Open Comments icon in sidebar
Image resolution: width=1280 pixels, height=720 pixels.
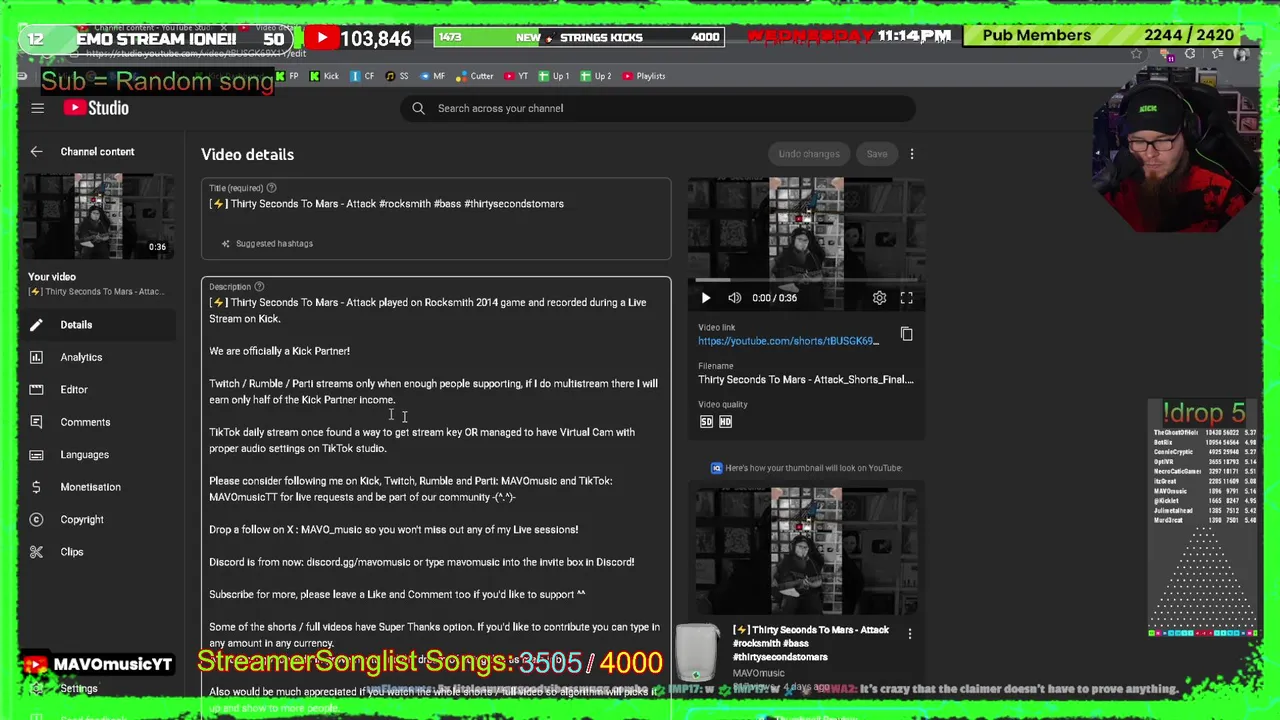click(36, 422)
